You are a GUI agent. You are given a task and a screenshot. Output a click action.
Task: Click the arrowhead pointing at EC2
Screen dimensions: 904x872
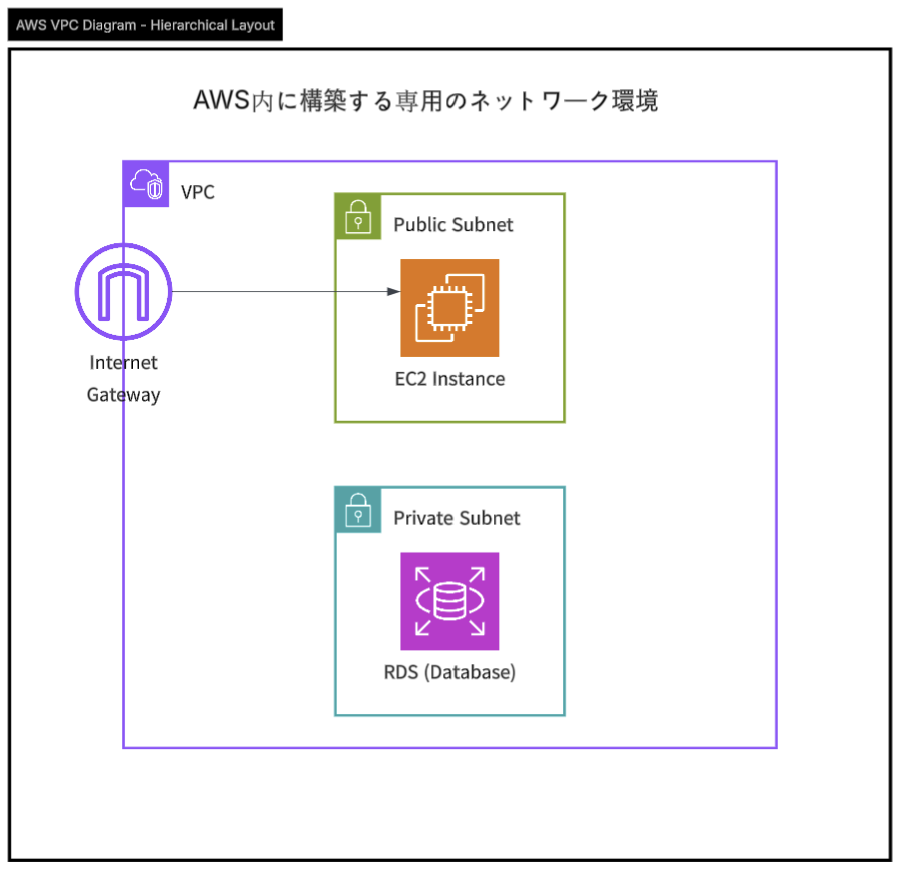pyautogui.click(x=394, y=292)
